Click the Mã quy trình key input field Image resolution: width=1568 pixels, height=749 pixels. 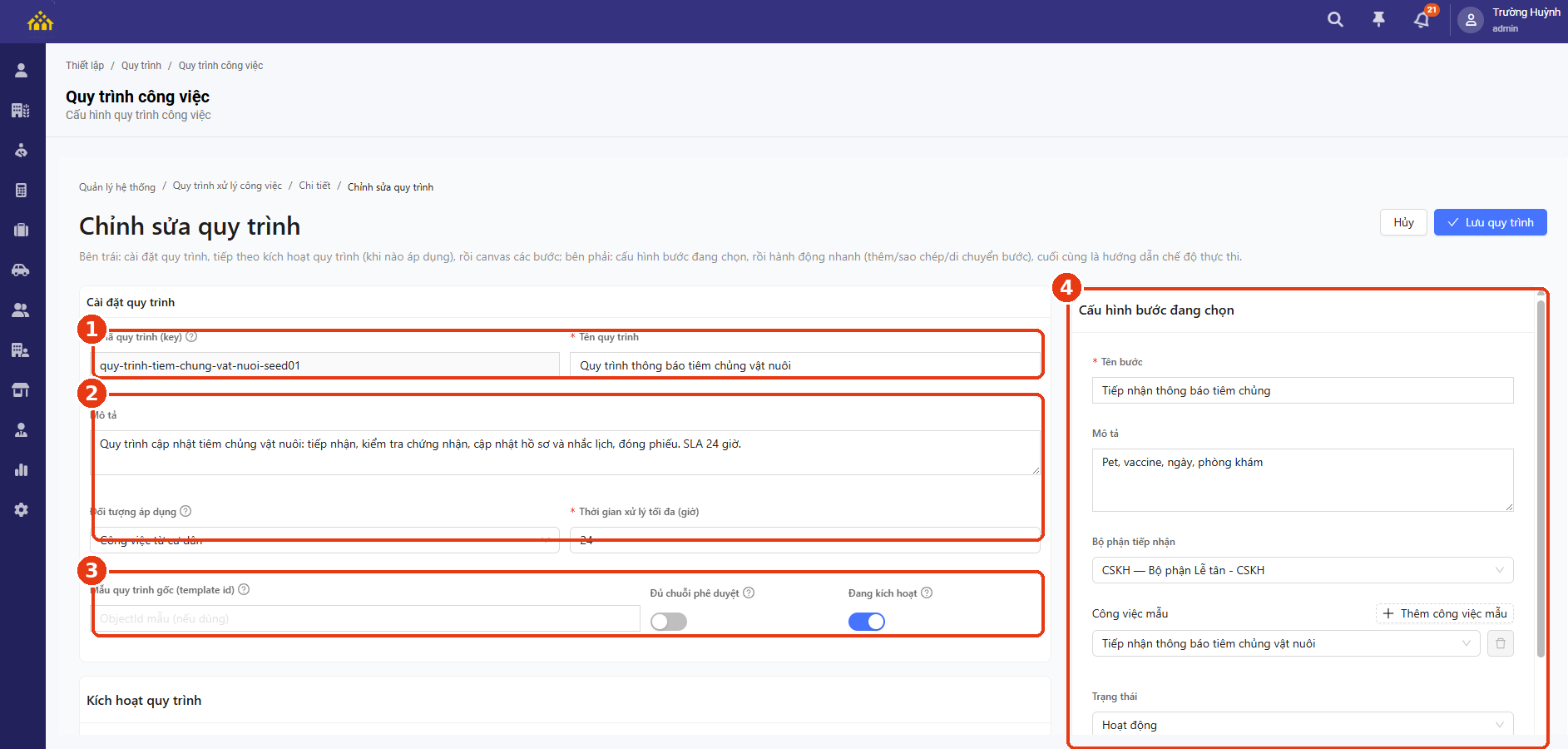pyautogui.click(x=324, y=365)
